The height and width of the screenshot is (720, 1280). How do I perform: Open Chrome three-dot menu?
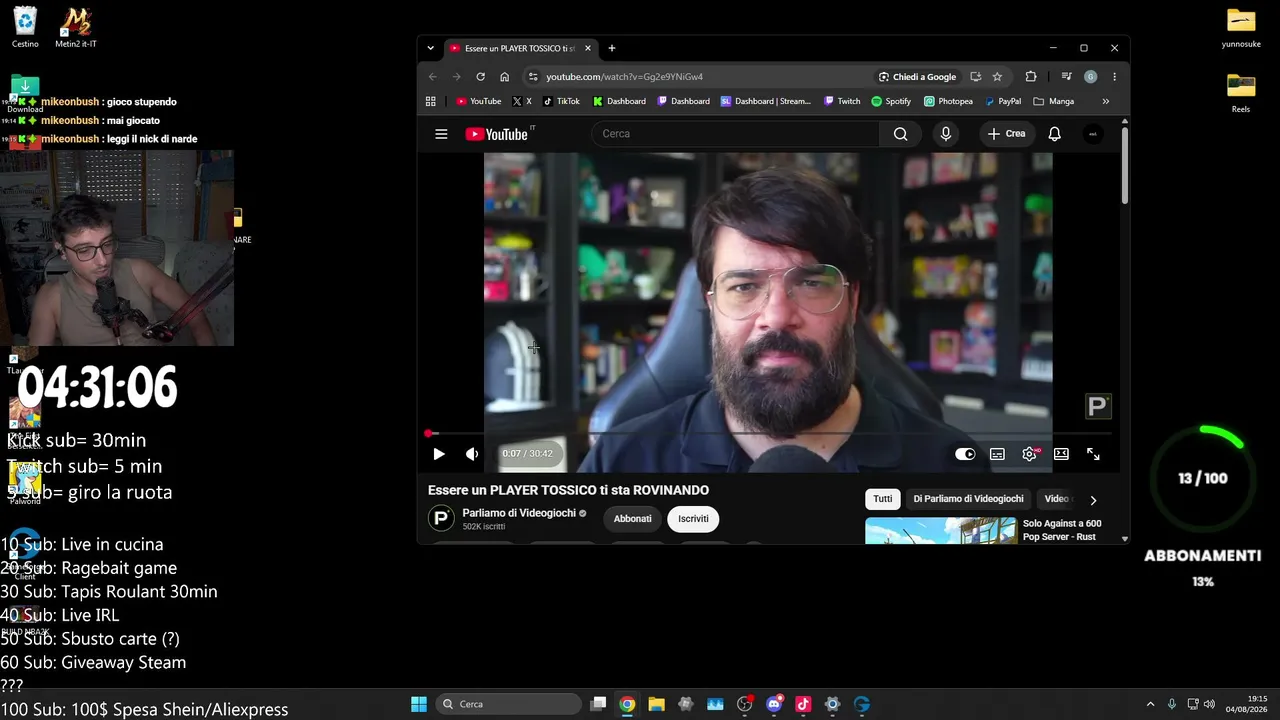tap(1114, 77)
